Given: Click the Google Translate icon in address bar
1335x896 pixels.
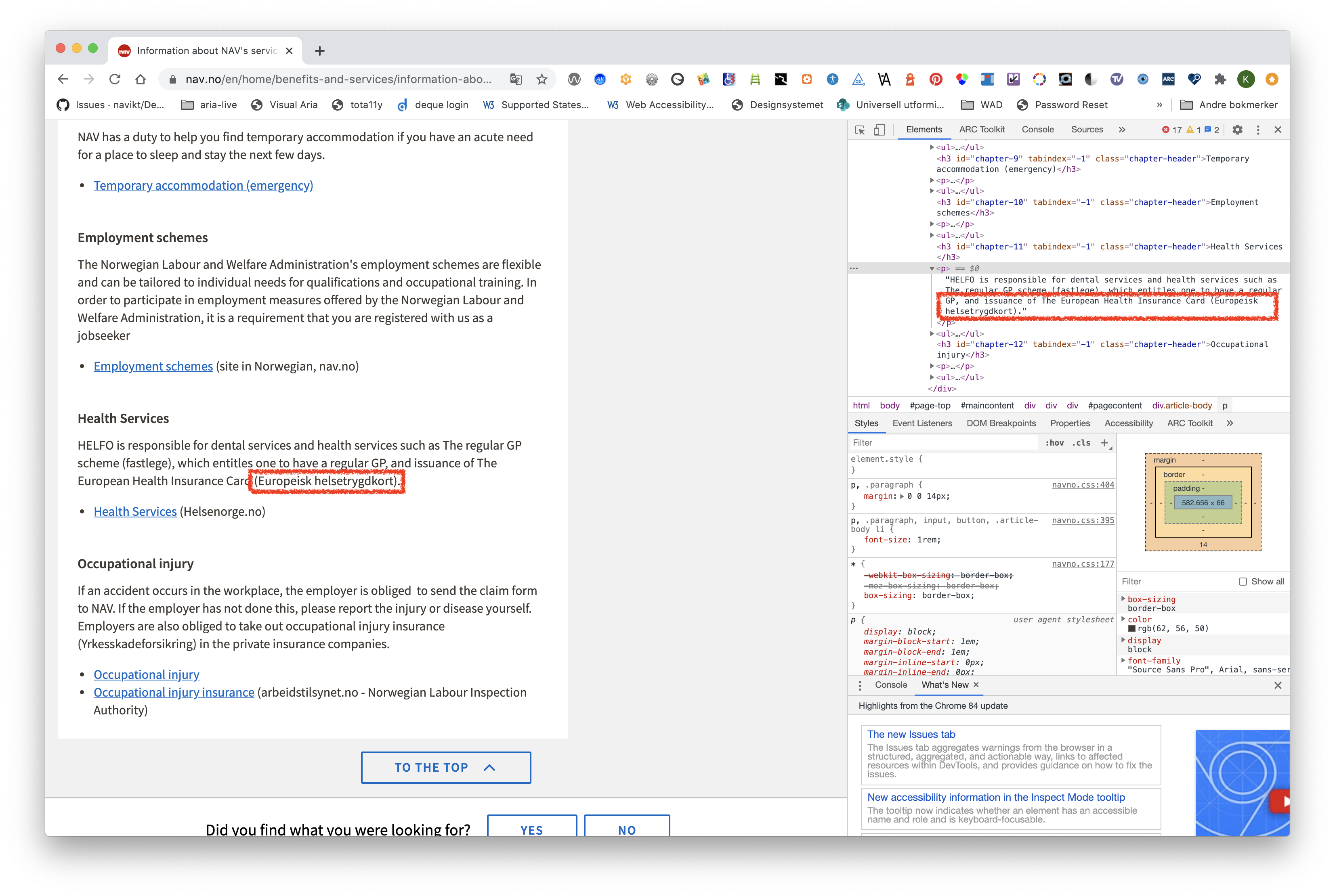Looking at the screenshot, I should click(x=516, y=80).
